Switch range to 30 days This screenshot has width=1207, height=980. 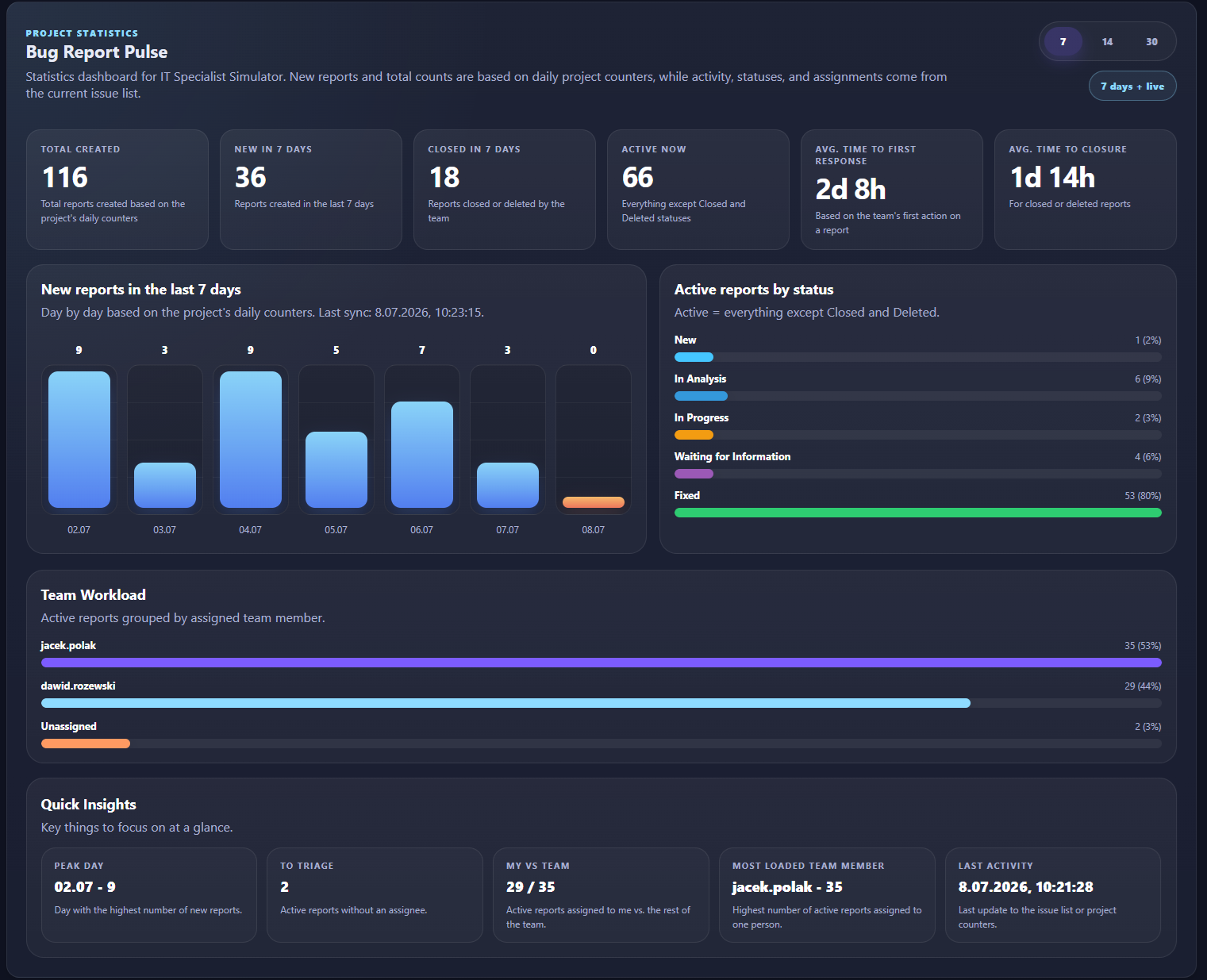pos(1151,42)
